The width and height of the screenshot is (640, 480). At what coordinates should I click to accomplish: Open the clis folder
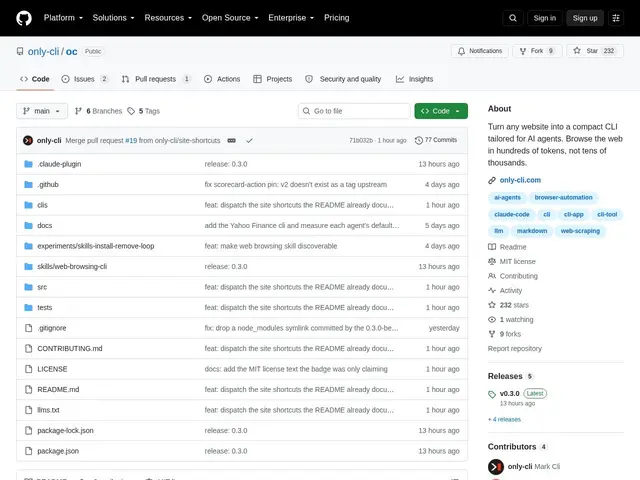42,205
